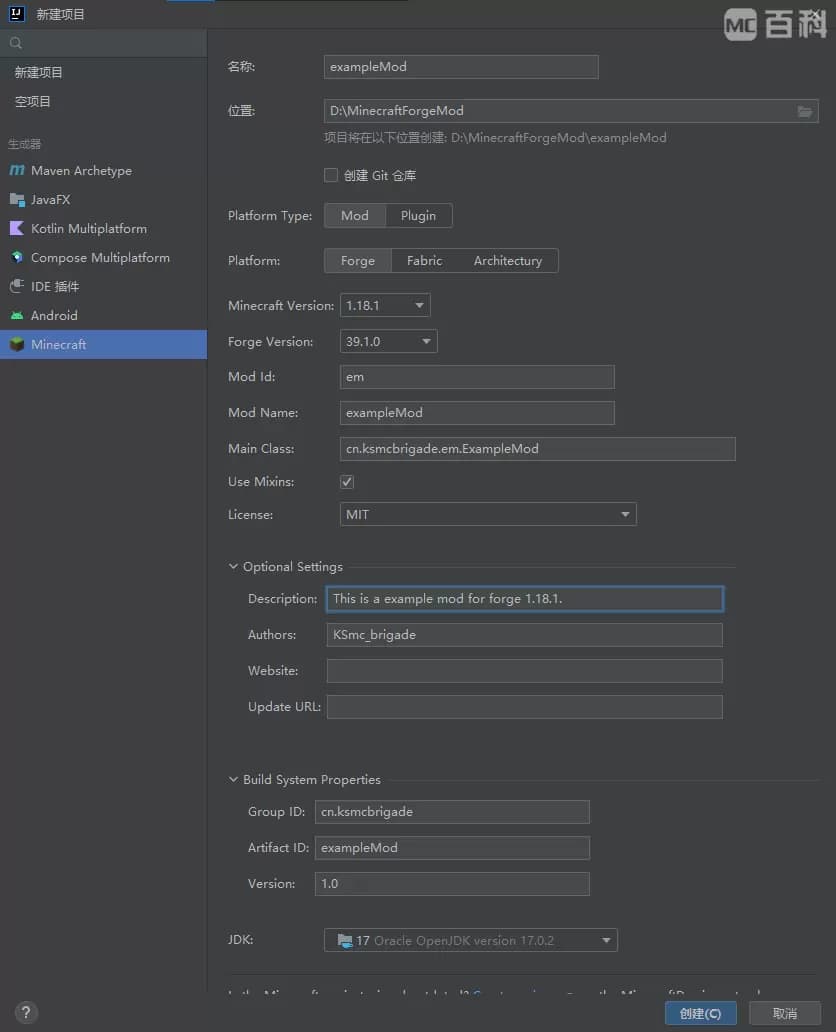This screenshot has height=1032, width=836.
Task: Choose the Fabric platform
Action: [x=425, y=261]
